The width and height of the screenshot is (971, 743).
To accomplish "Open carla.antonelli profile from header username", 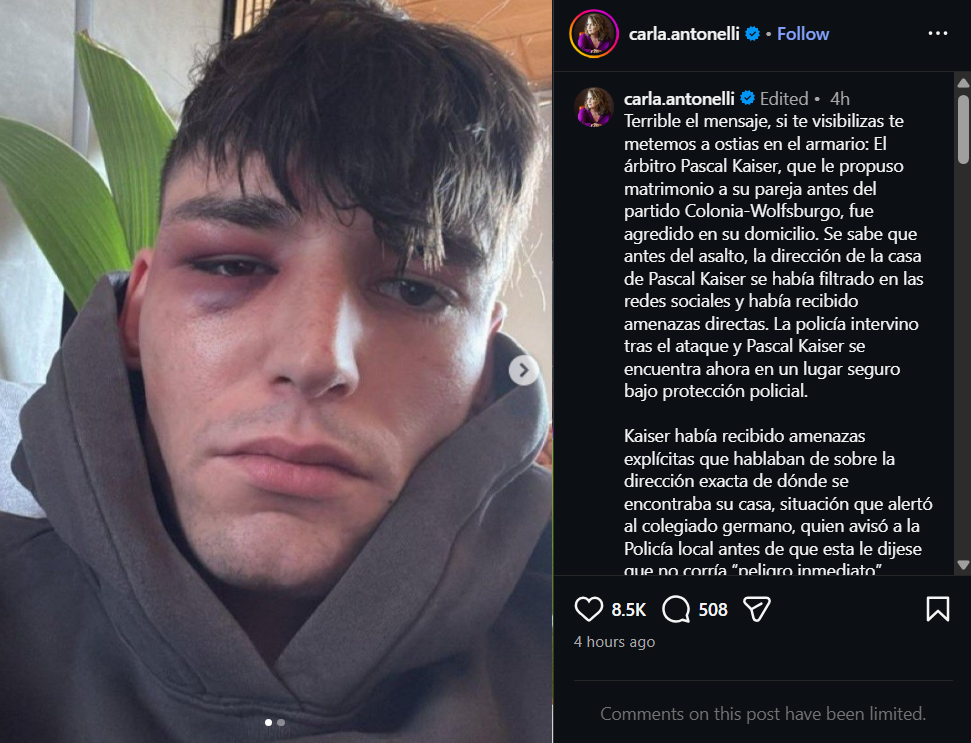I will click(x=684, y=34).
